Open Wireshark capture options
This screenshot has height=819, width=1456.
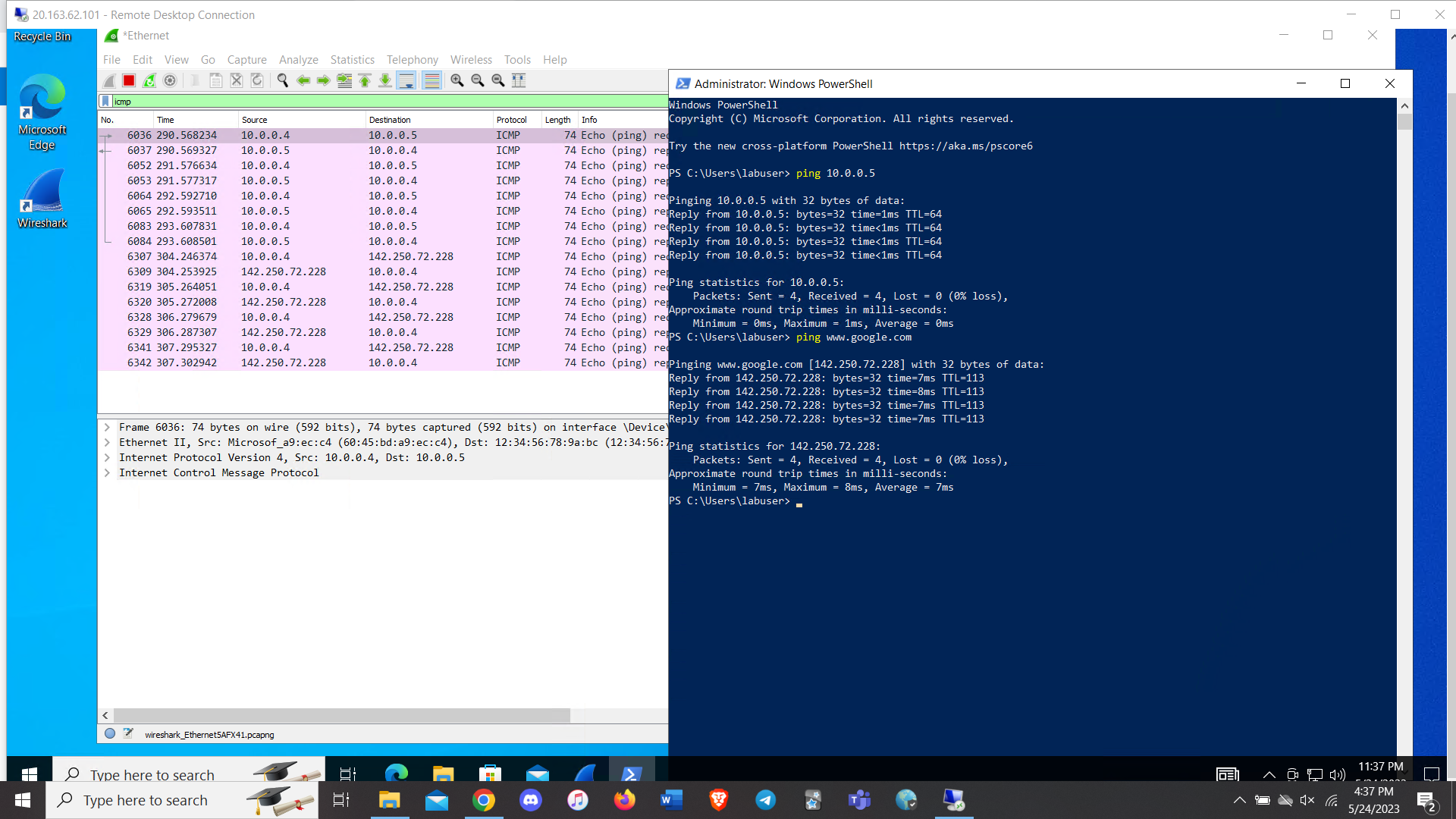point(169,80)
